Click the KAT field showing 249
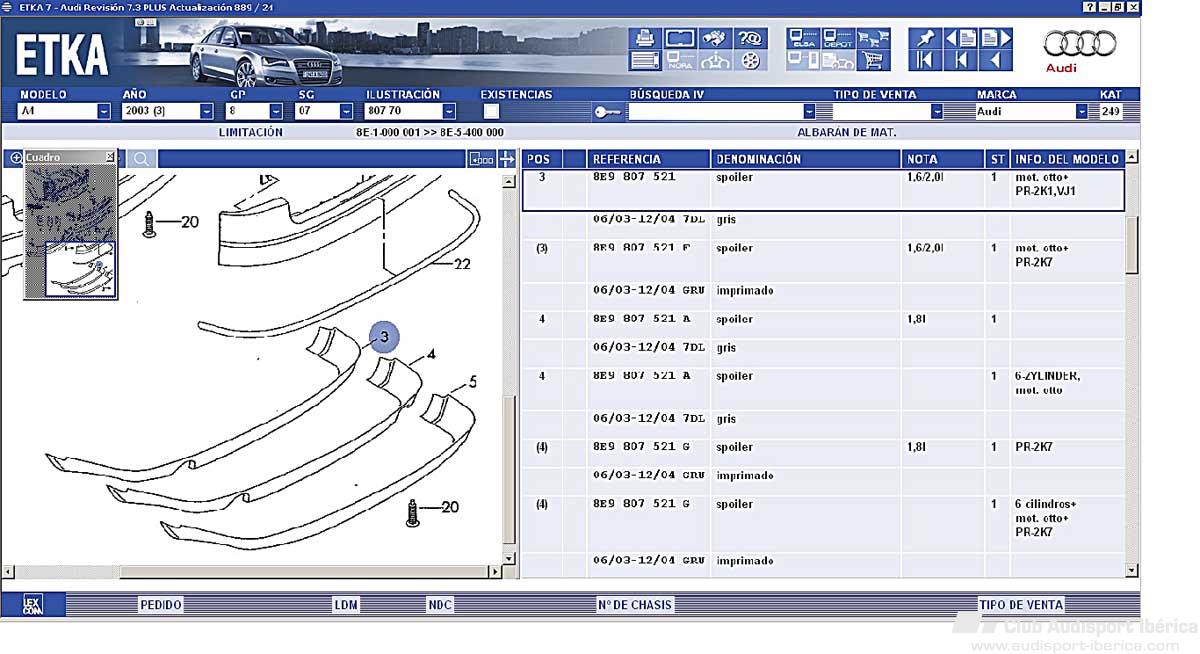Viewport: 1200px width, 654px height. tap(1110, 112)
